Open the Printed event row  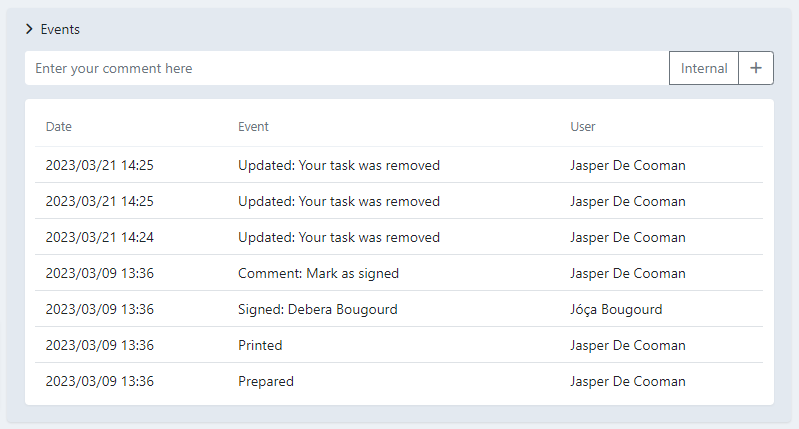pyautogui.click(x=260, y=345)
